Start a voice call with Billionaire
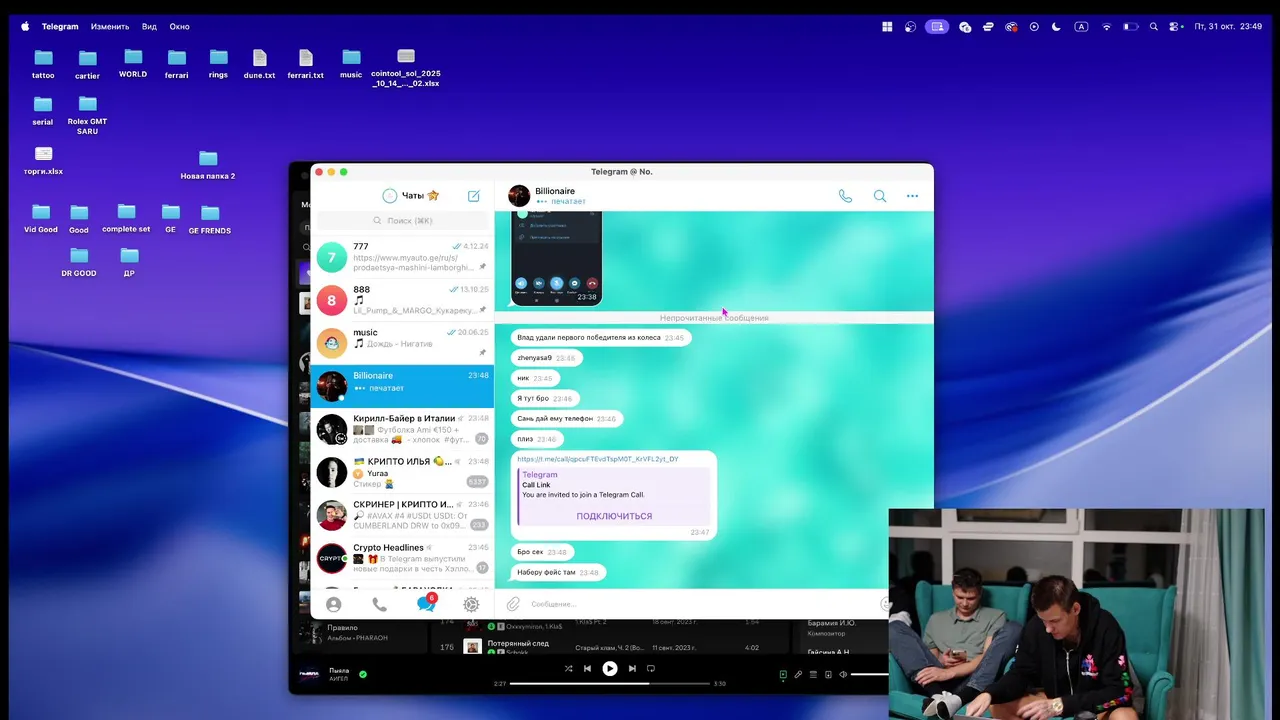The height and width of the screenshot is (720, 1280). (845, 196)
